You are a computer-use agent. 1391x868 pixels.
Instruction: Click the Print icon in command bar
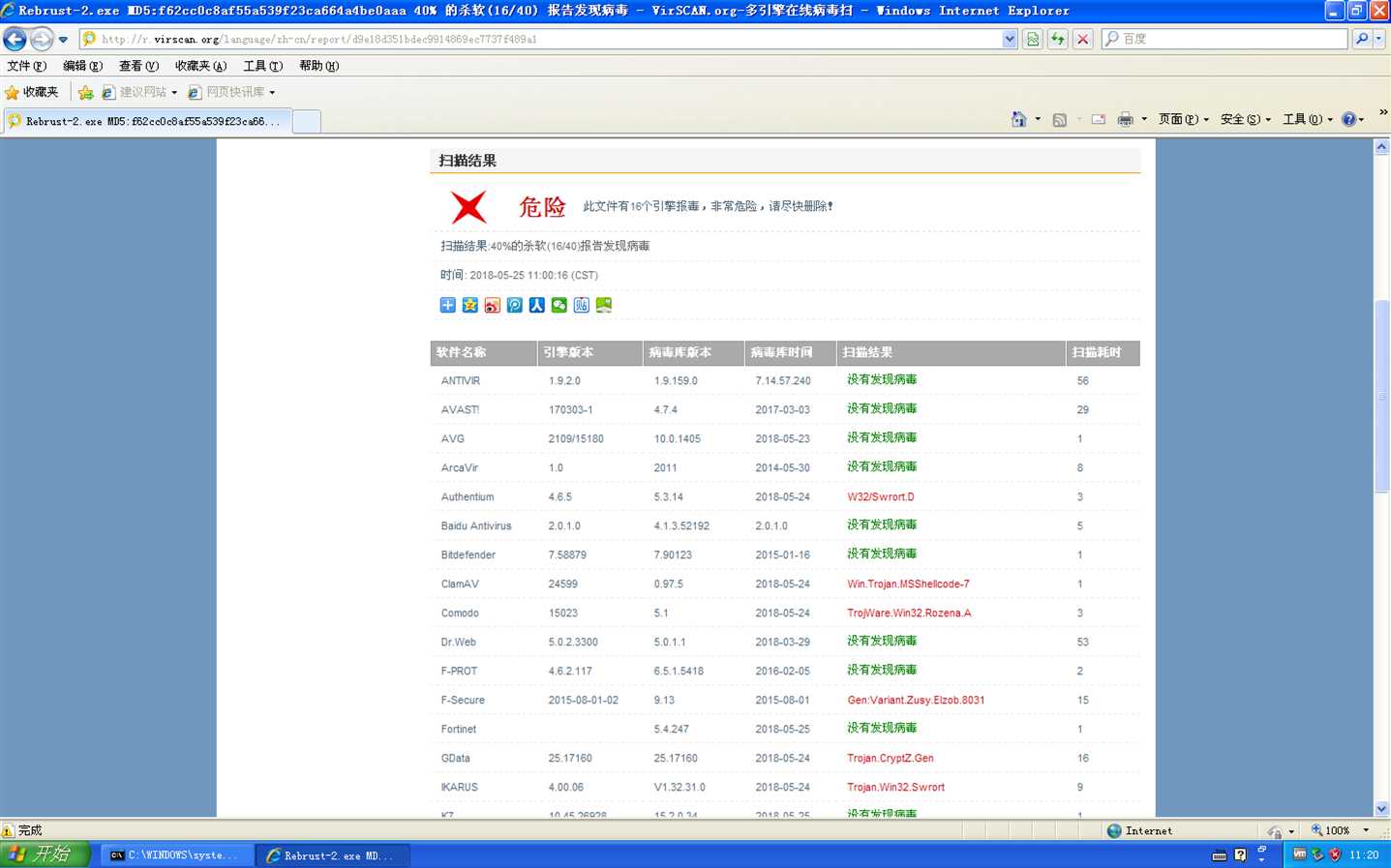pos(1125,119)
